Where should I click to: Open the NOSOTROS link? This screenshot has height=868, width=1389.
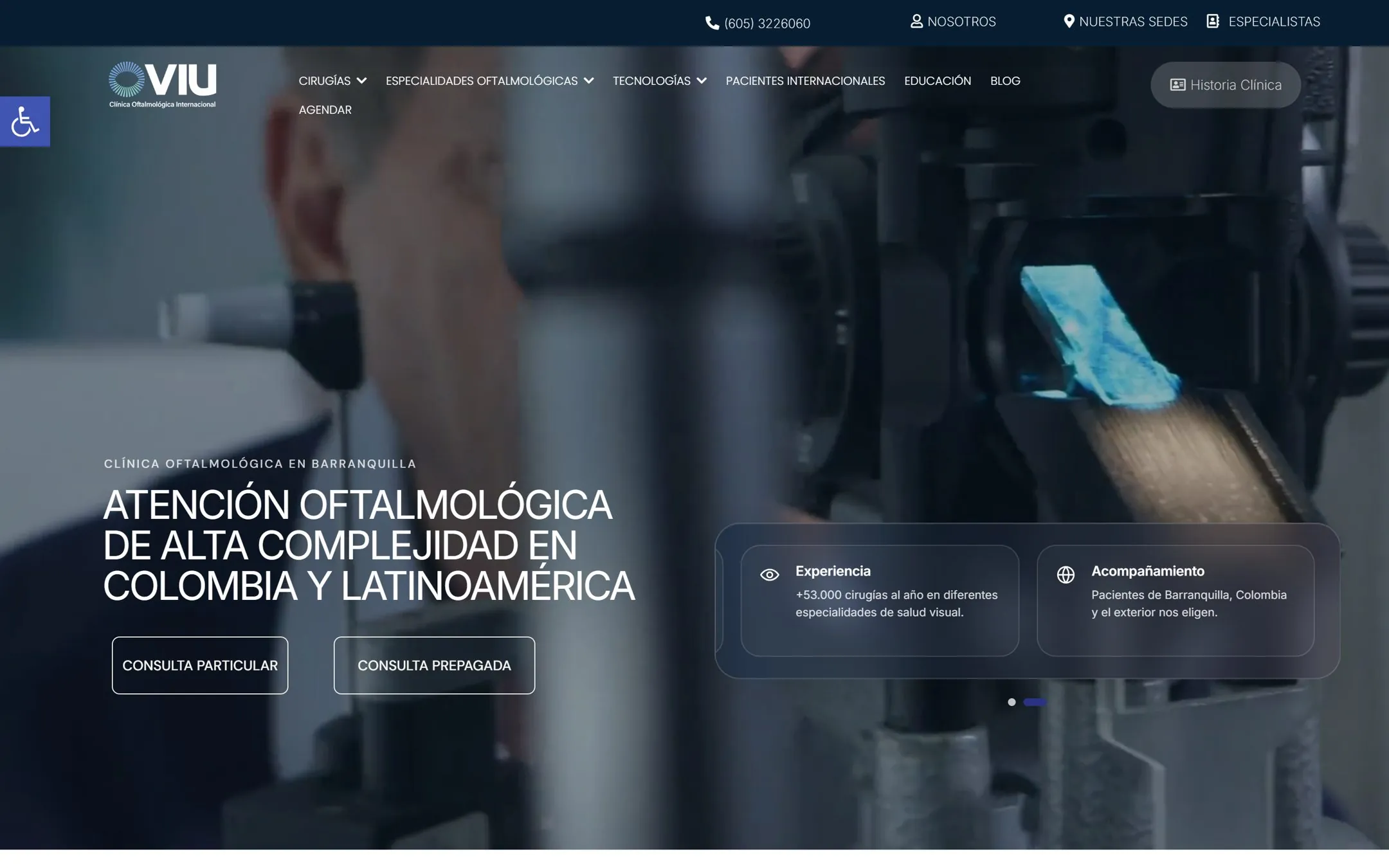[961, 21]
